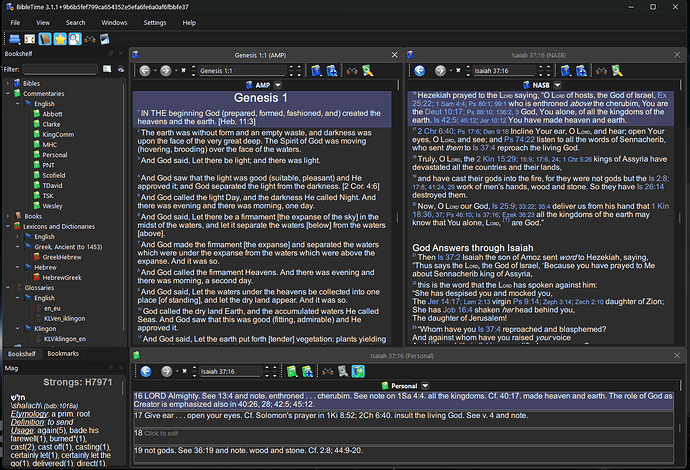Collapse the Commentaries tree node
The image size is (690, 470).
[7, 93]
